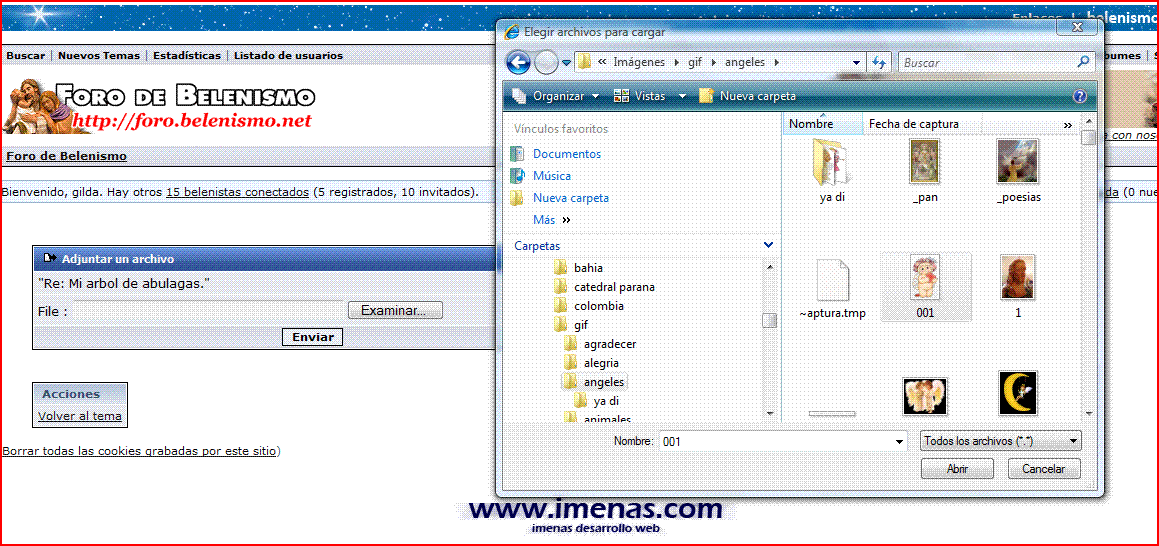Click the Cancelar button
Viewport: 1159px width, 546px height.
(1043, 468)
